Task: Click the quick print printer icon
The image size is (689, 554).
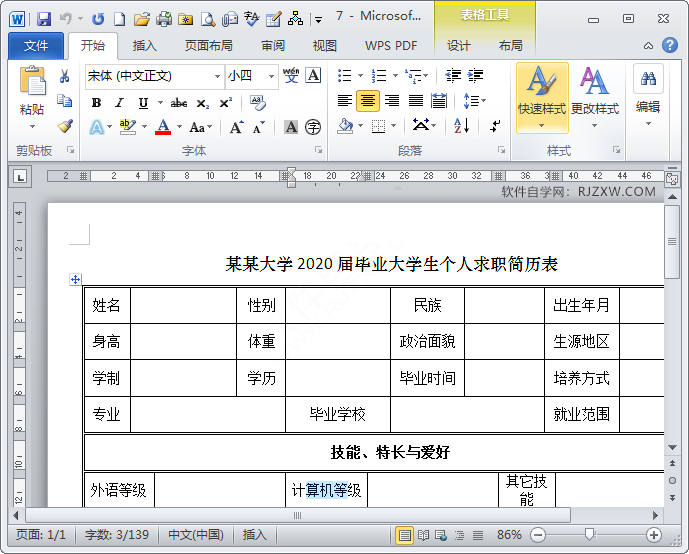Action: pos(164,19)
